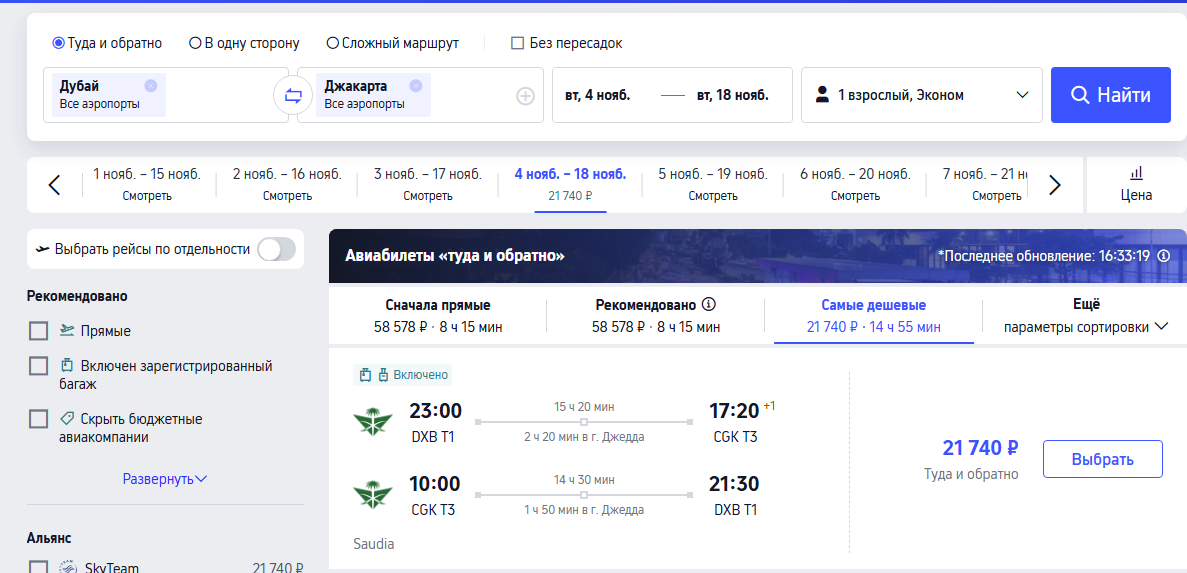Click destination field Джакарта
This screenshot has height=573, width=1187.
point(420,95)
